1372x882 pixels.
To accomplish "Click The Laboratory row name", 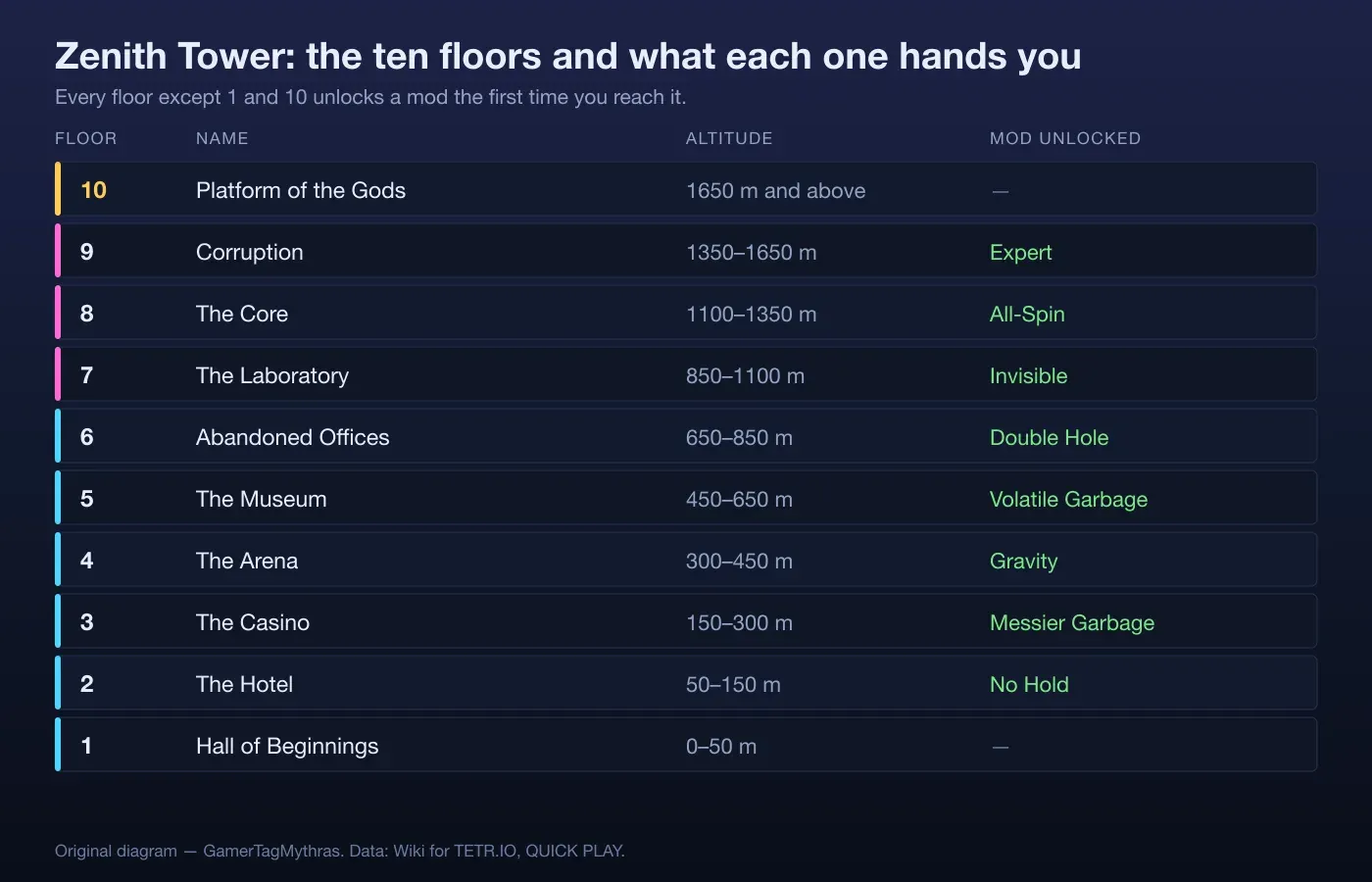I will [x=272, y=375].
